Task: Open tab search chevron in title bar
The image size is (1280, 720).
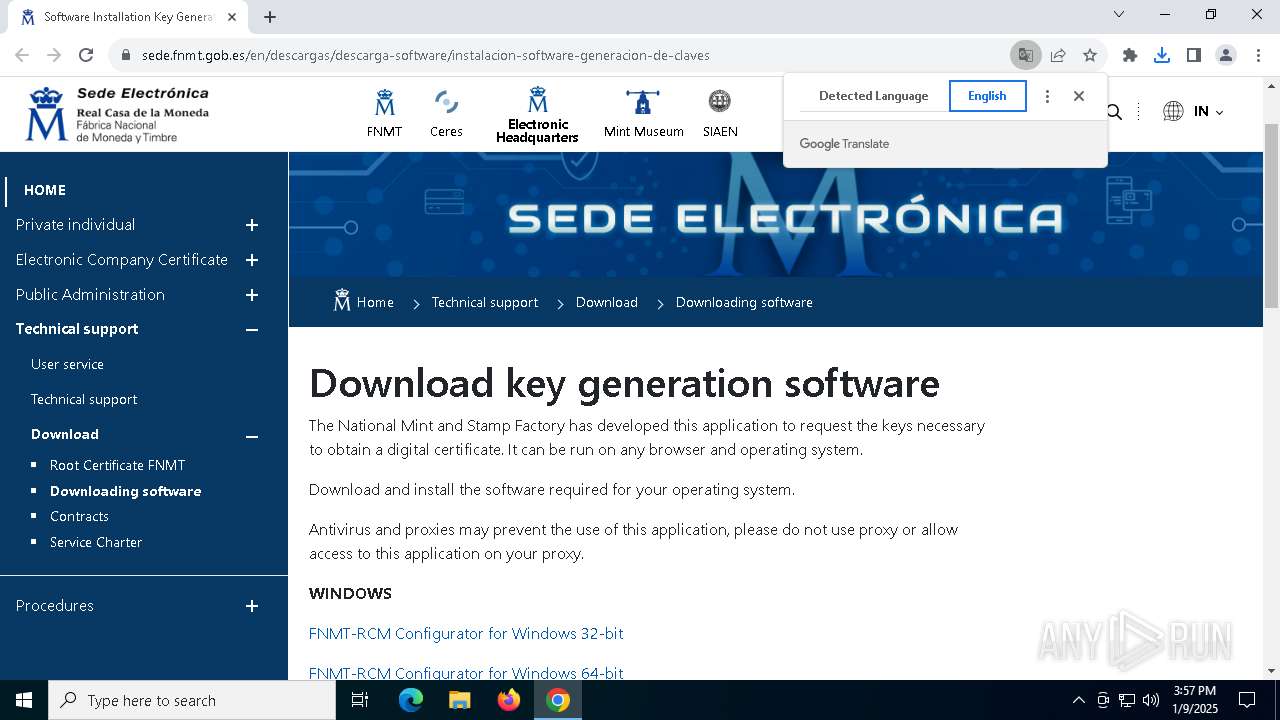Action: coord(1119,14)
